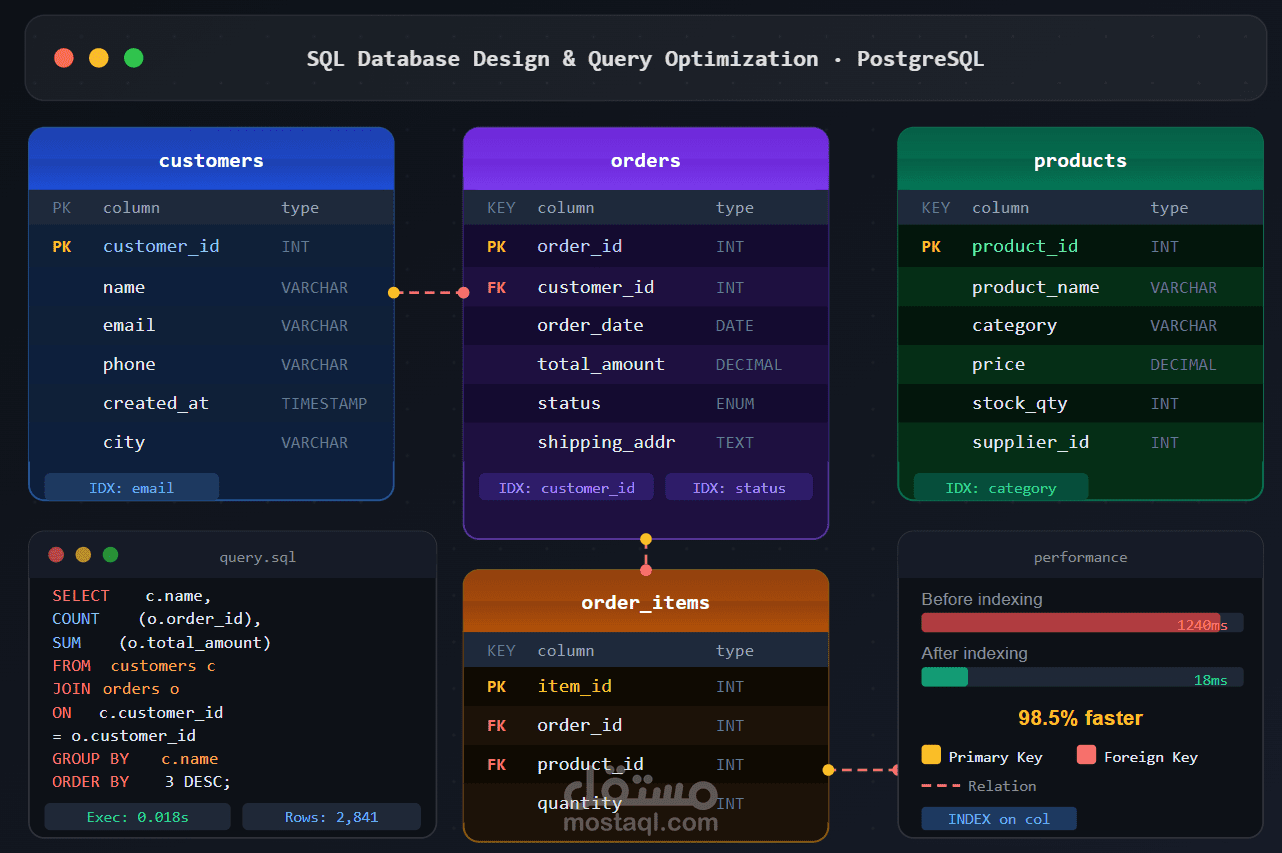Click the yellow dot in query.sql window

coord(84,555)
